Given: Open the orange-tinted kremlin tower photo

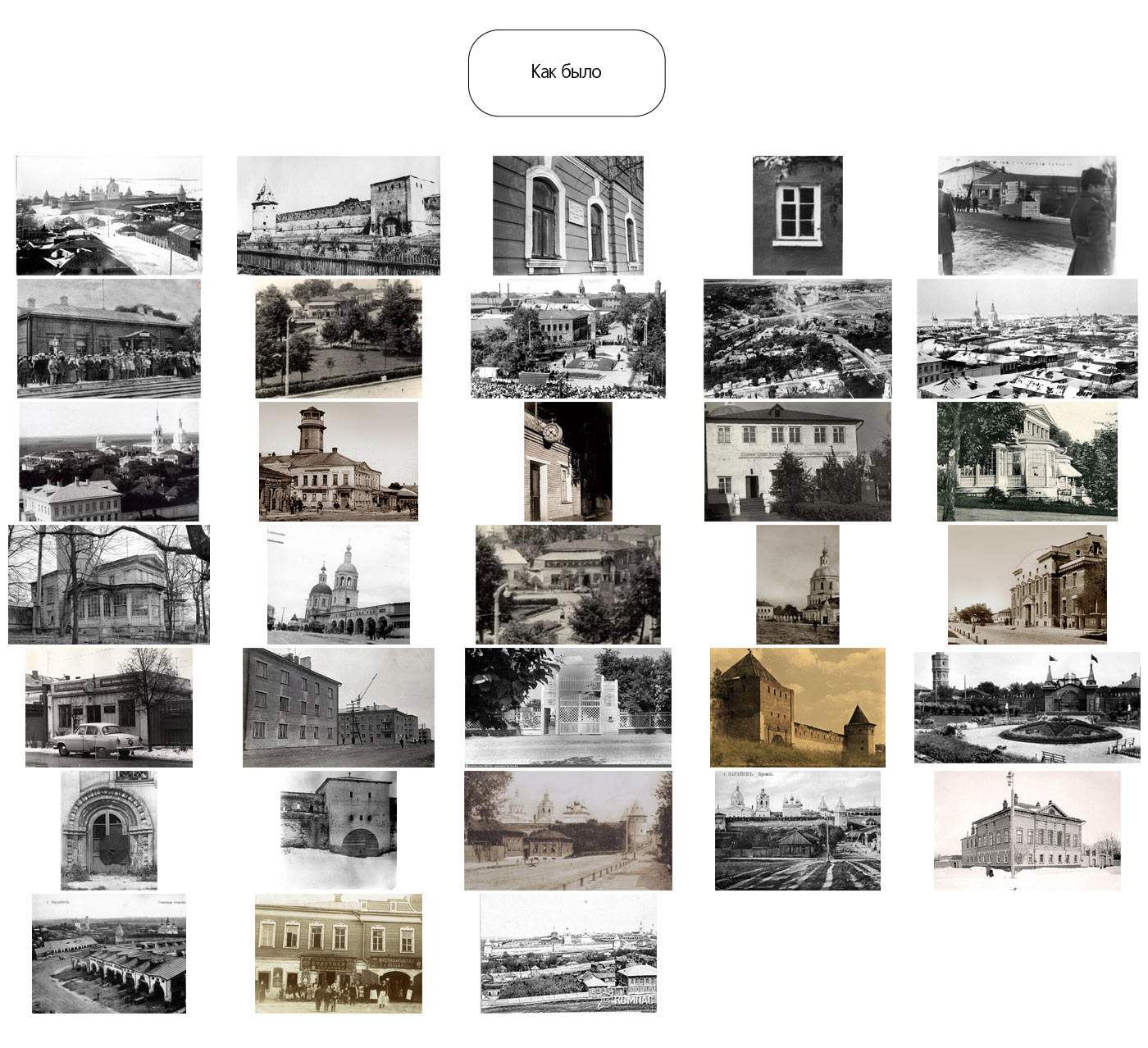Looking at the screenshot, I should pyautogui.click(x=797, y=707).
